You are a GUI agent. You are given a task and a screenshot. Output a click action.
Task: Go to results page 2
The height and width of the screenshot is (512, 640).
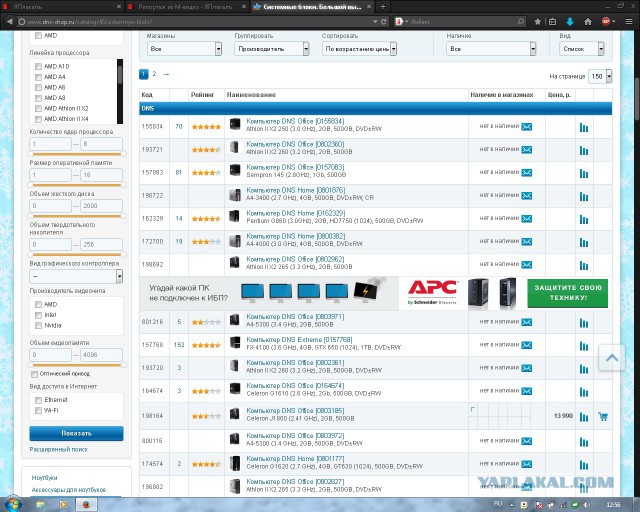click(154, 74)
